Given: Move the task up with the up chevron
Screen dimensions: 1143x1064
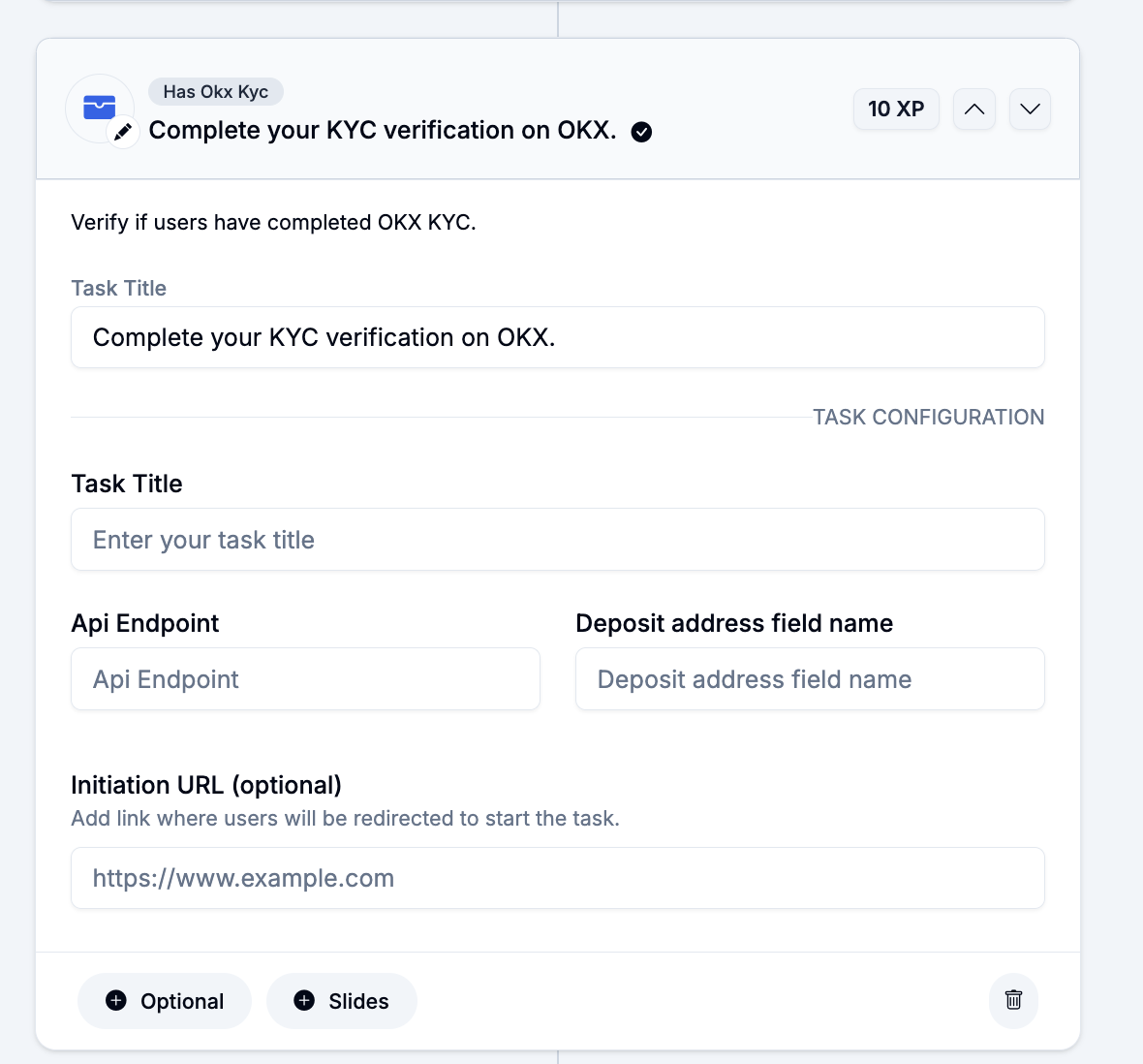Looking at the screenshot, I should (974, 109).
